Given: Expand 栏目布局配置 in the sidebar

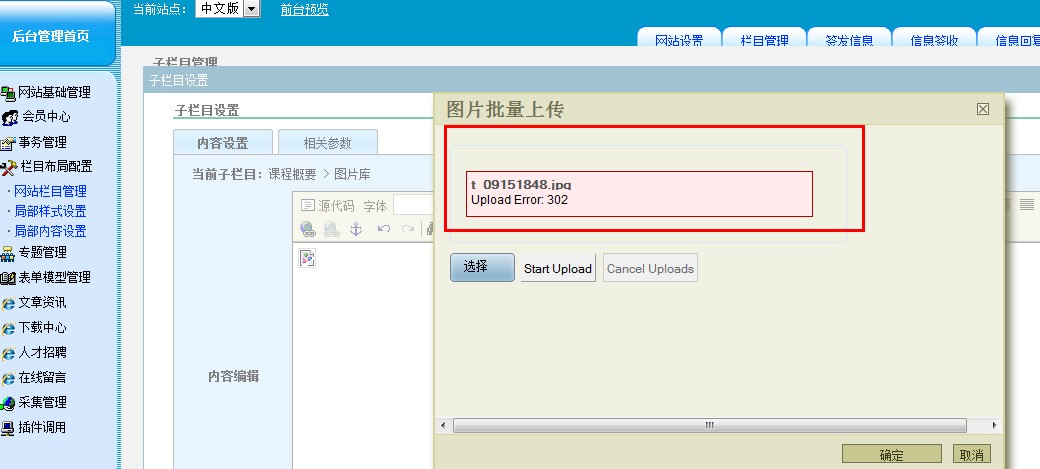Looking at the screenshot, I should (x=55, y=167).
